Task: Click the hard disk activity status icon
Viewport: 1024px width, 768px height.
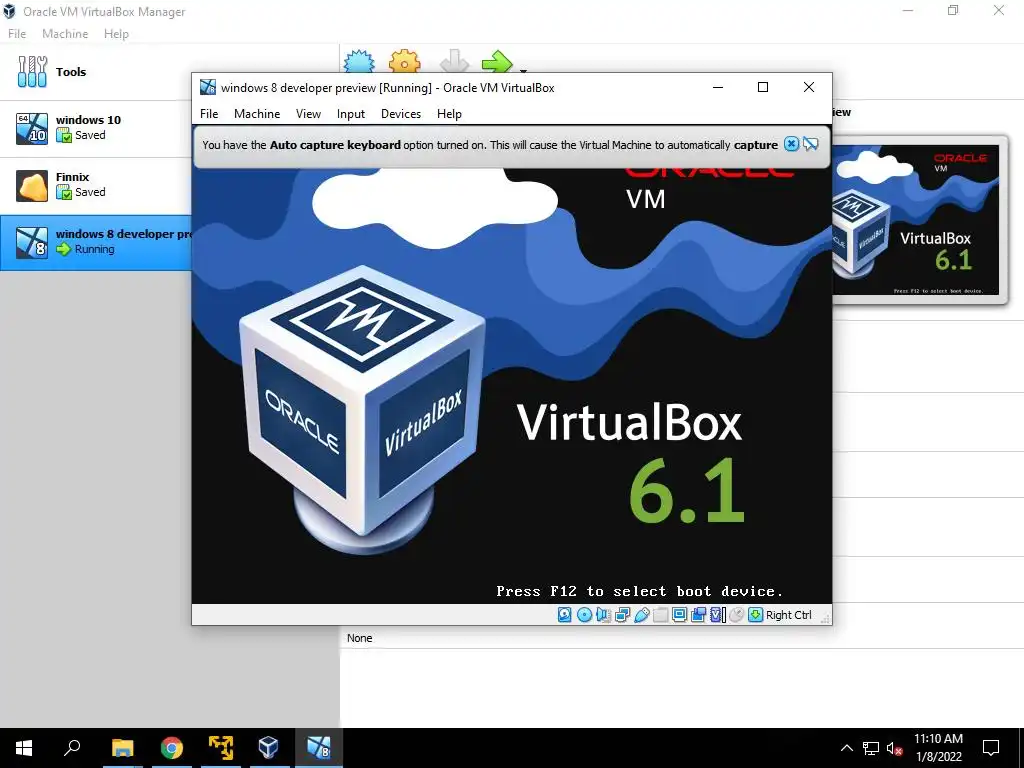Action: point(565,615)
